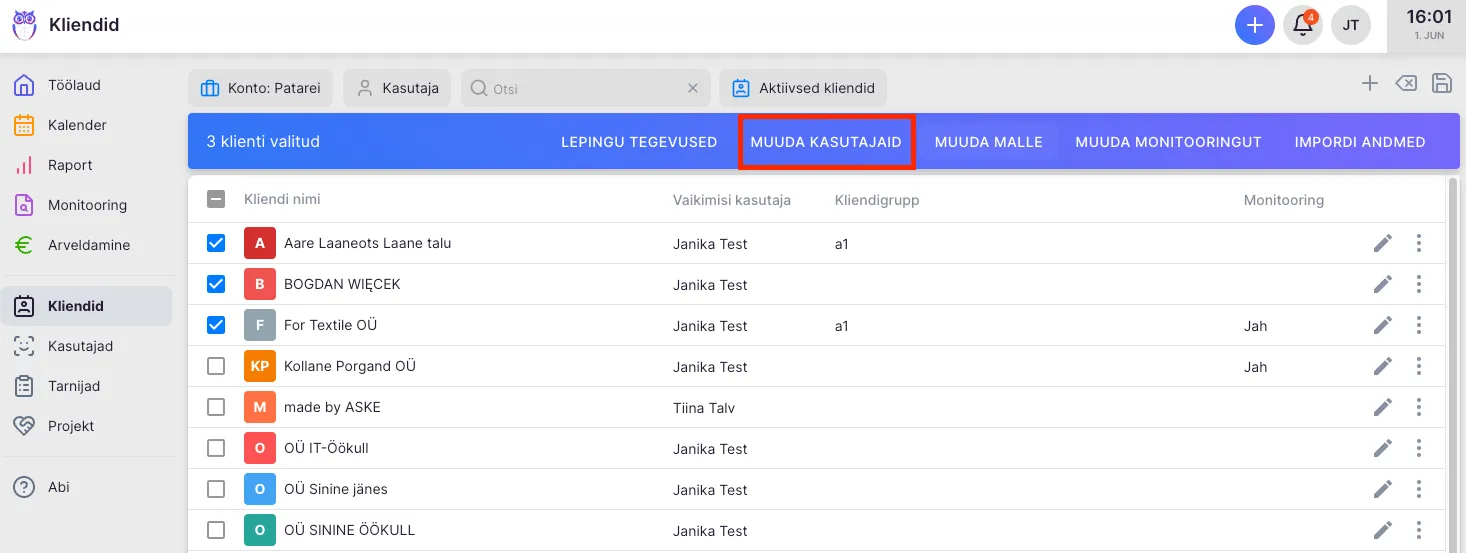
Task: Click the clear filters backspace icon
Action: click(1406, 84)
